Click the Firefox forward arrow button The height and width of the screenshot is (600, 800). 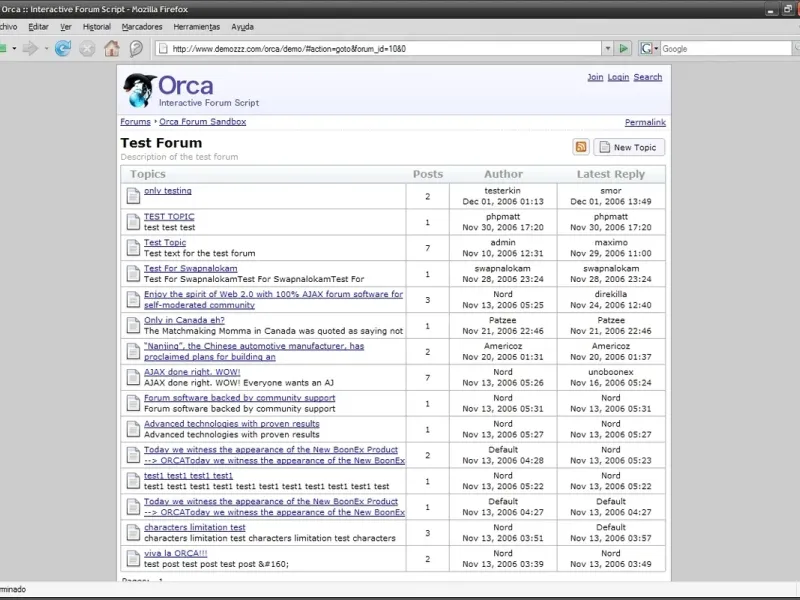(x=30, y=48)
